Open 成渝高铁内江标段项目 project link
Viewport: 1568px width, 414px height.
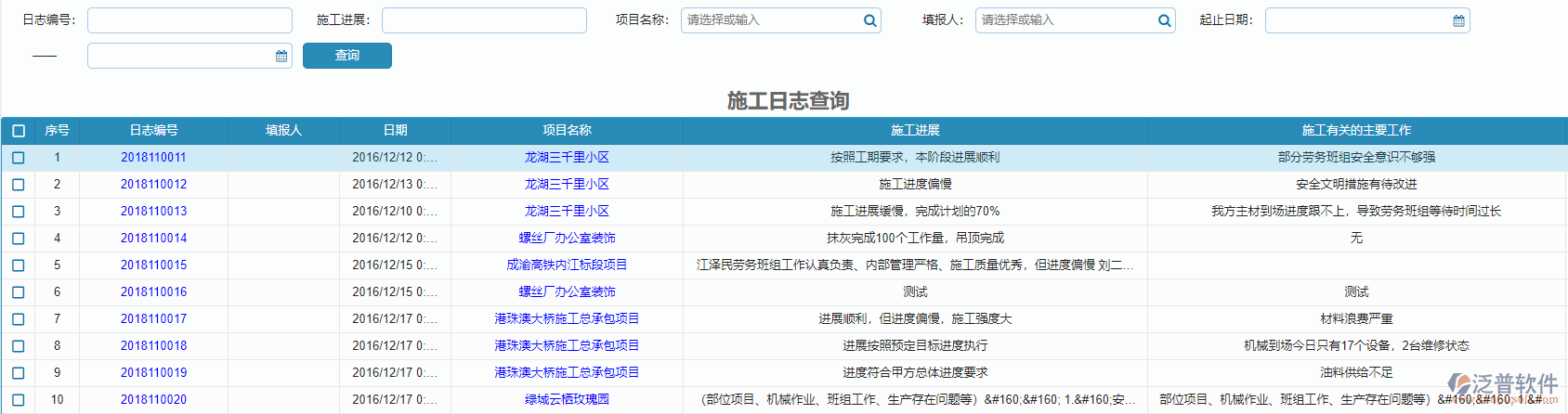coord(567,265)
